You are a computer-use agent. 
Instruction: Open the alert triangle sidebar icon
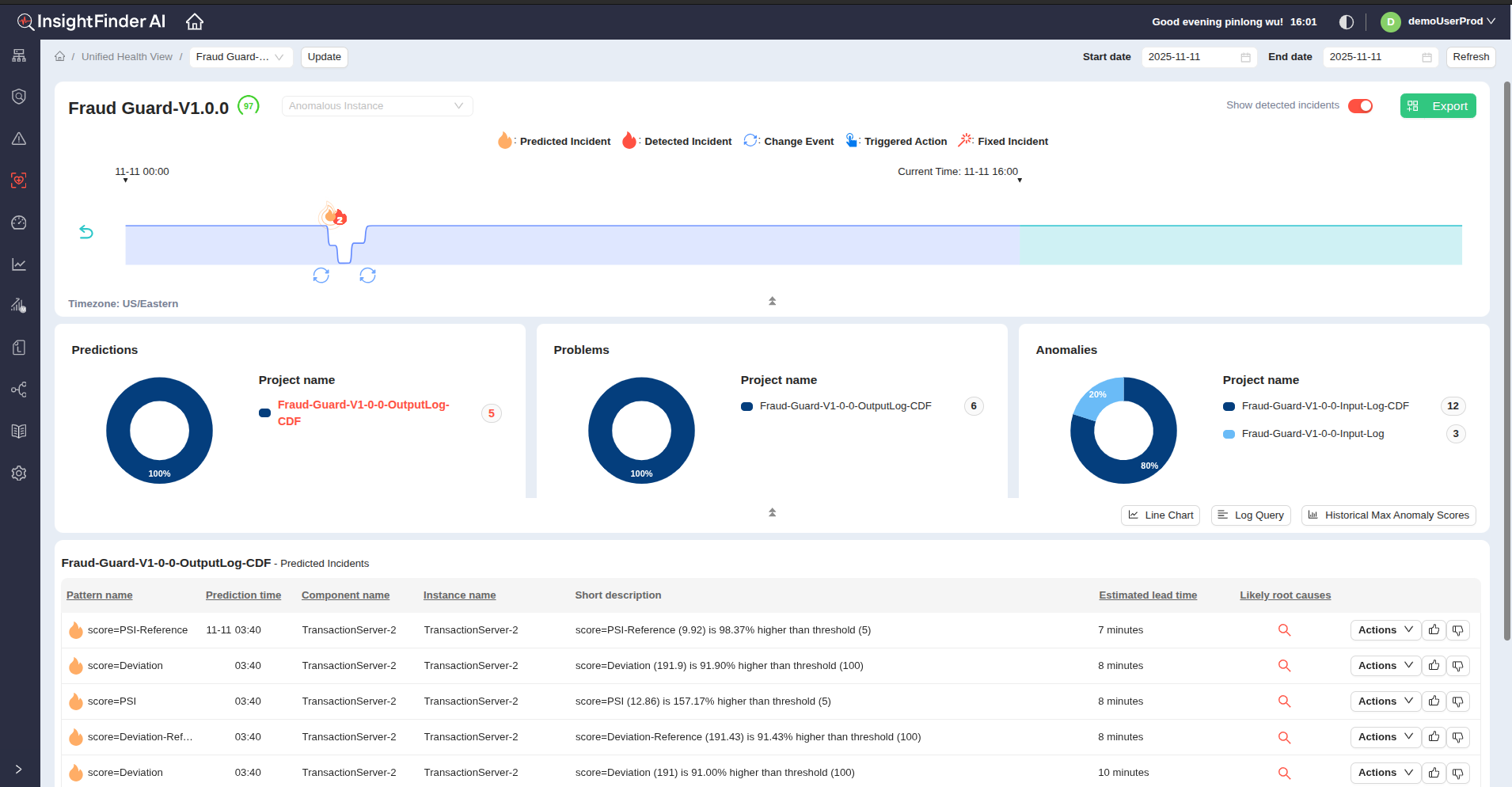pos(19,139)
